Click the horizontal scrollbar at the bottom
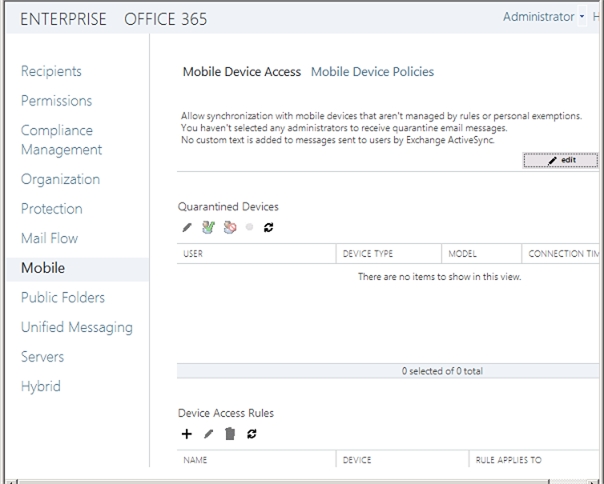 coord(284,482)
